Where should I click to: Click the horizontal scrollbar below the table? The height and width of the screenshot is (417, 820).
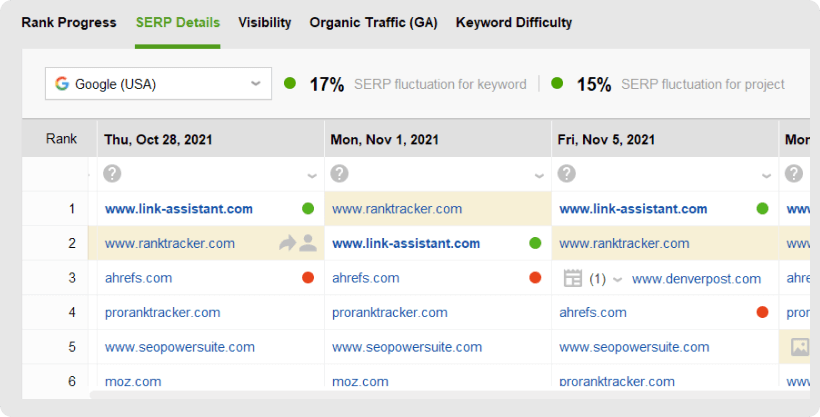click(x=450, y=395)
